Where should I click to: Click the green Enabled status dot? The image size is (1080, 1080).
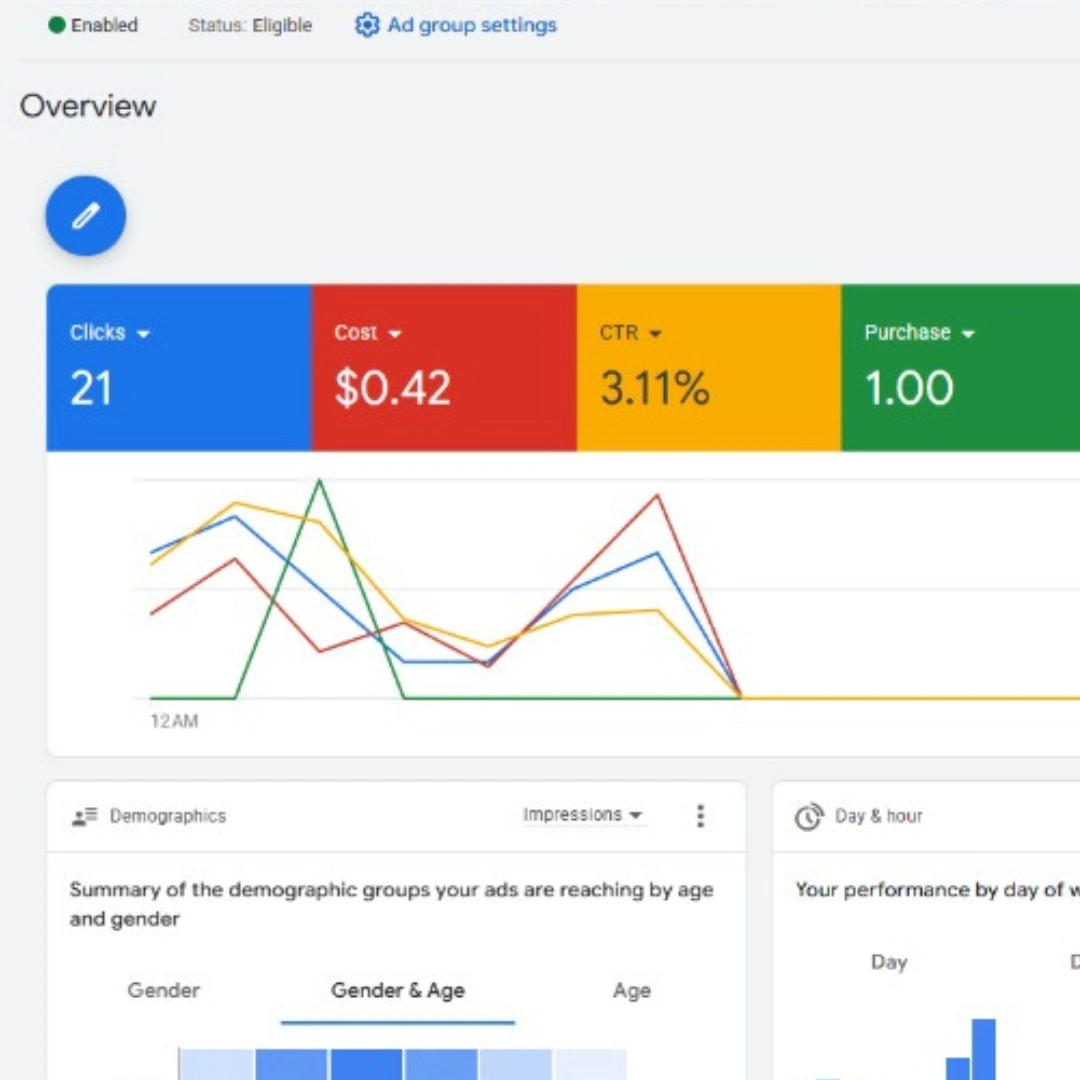coord(56,25)
